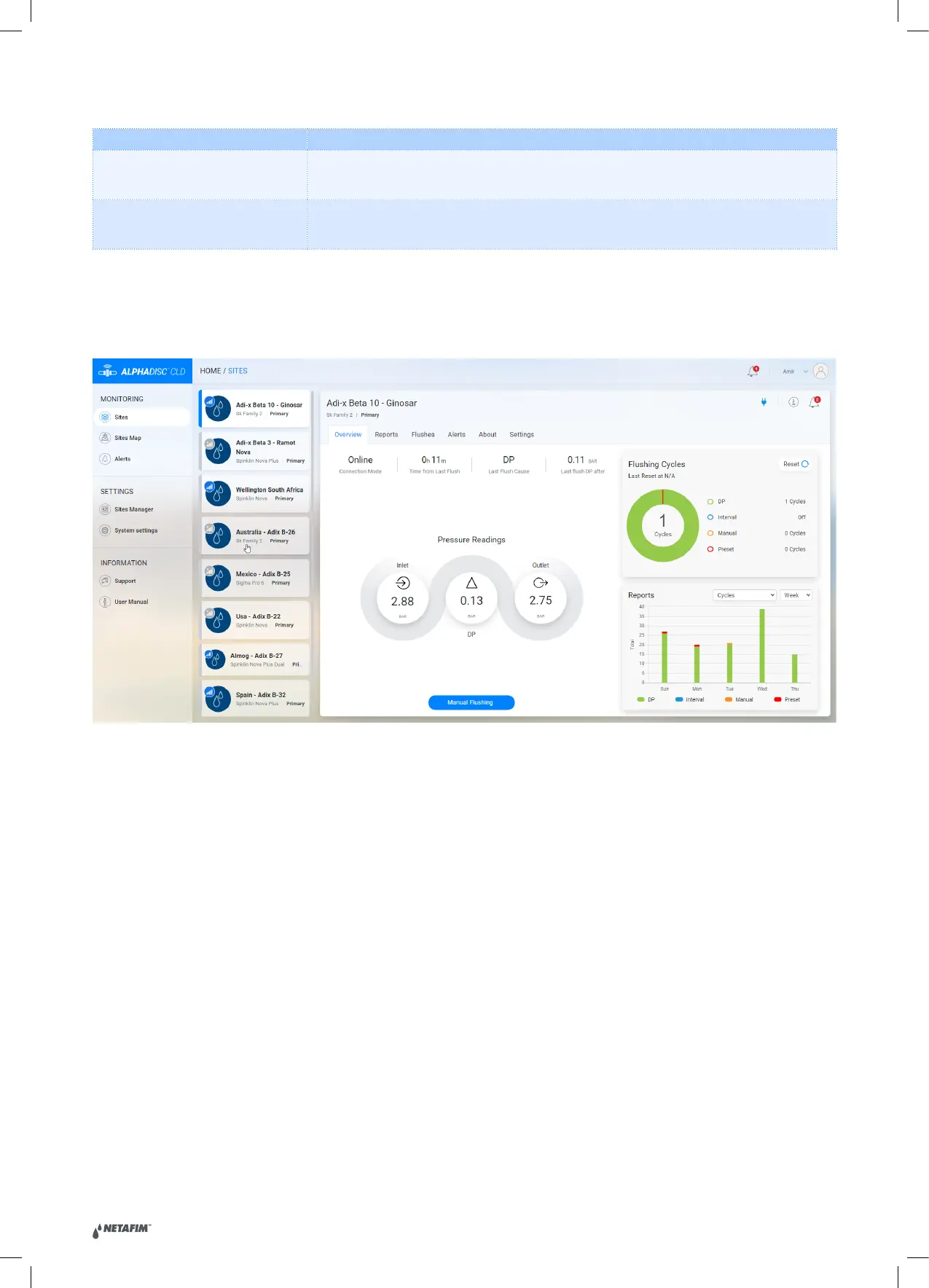The width and height of the screenshot is (929, 1288).
Task: Open the notifications bell in the top bar
Action: 753,372
